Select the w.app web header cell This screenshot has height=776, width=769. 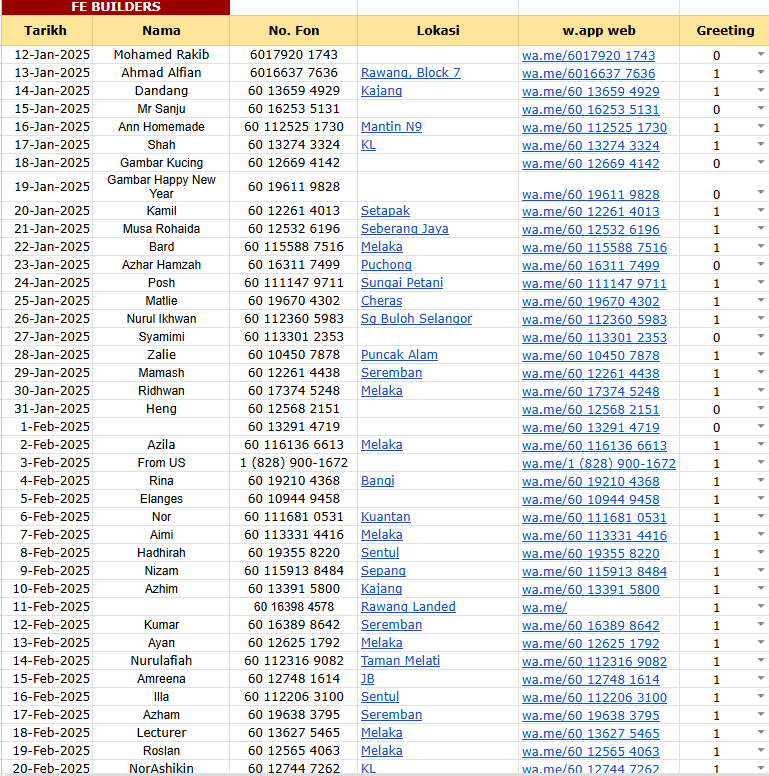598,30
